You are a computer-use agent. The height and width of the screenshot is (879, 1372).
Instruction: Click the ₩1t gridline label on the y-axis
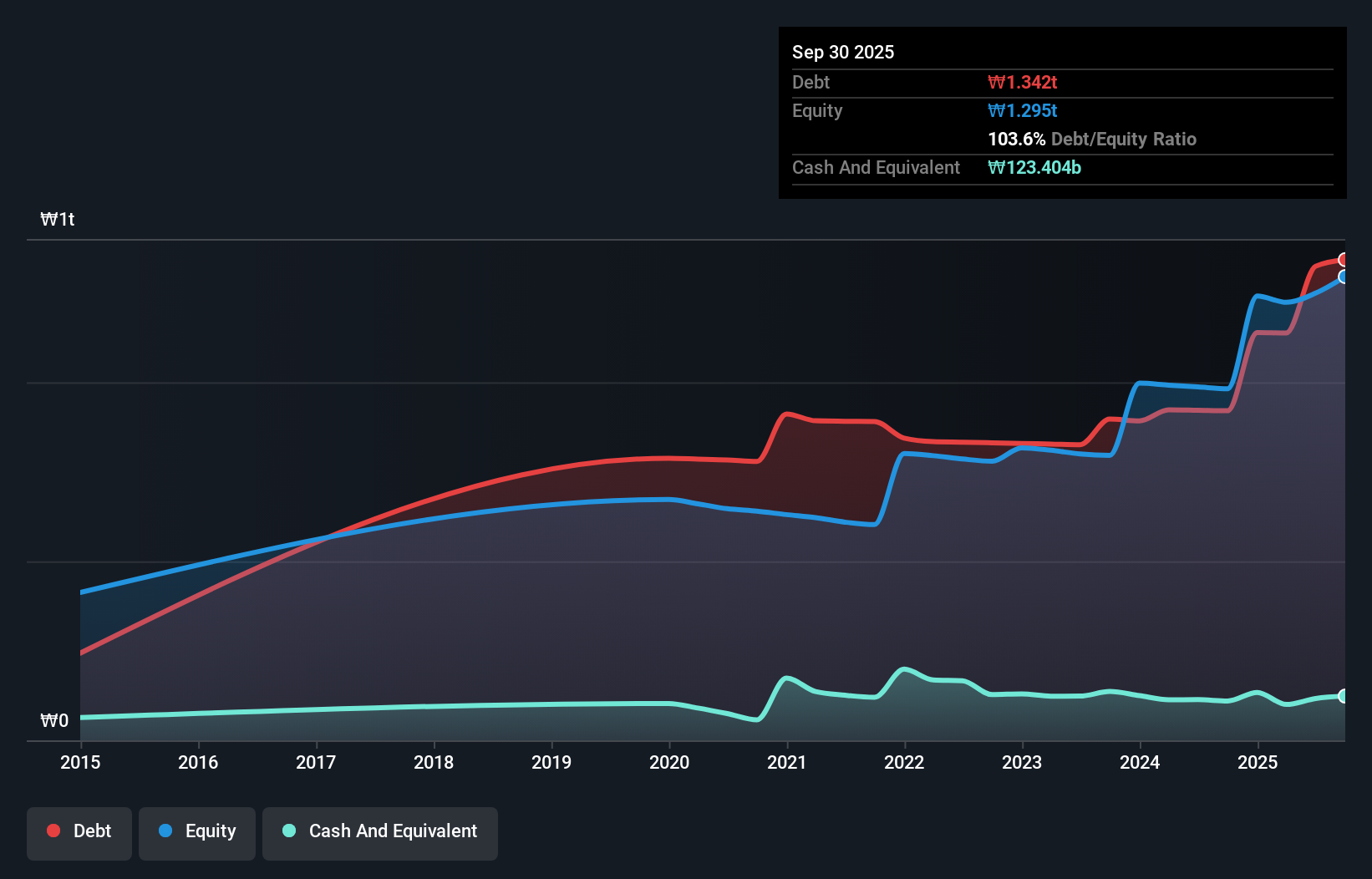57,218
